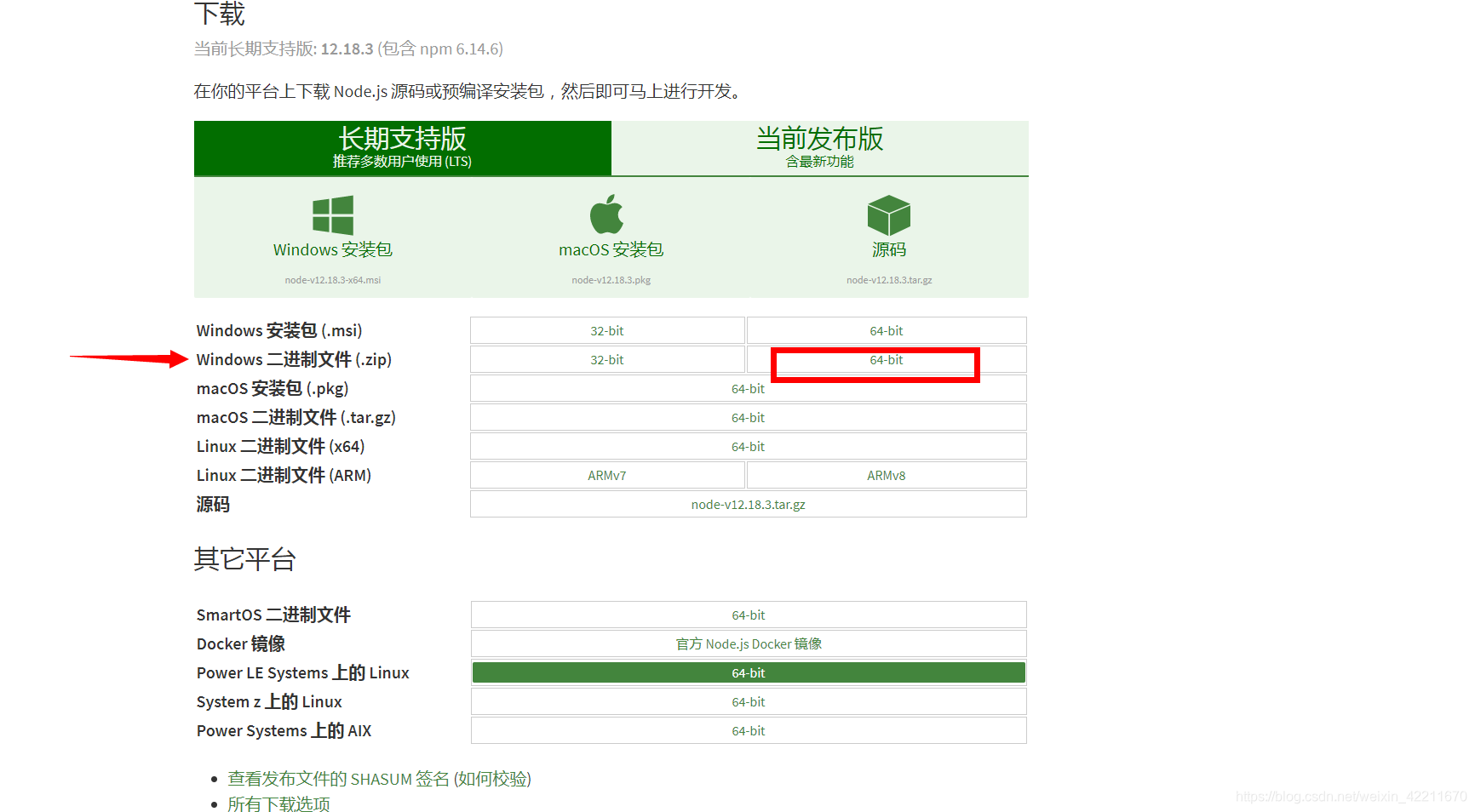Click the Windows logo icon
This screenshot has height=812, width=1475.
pos(333,215)
